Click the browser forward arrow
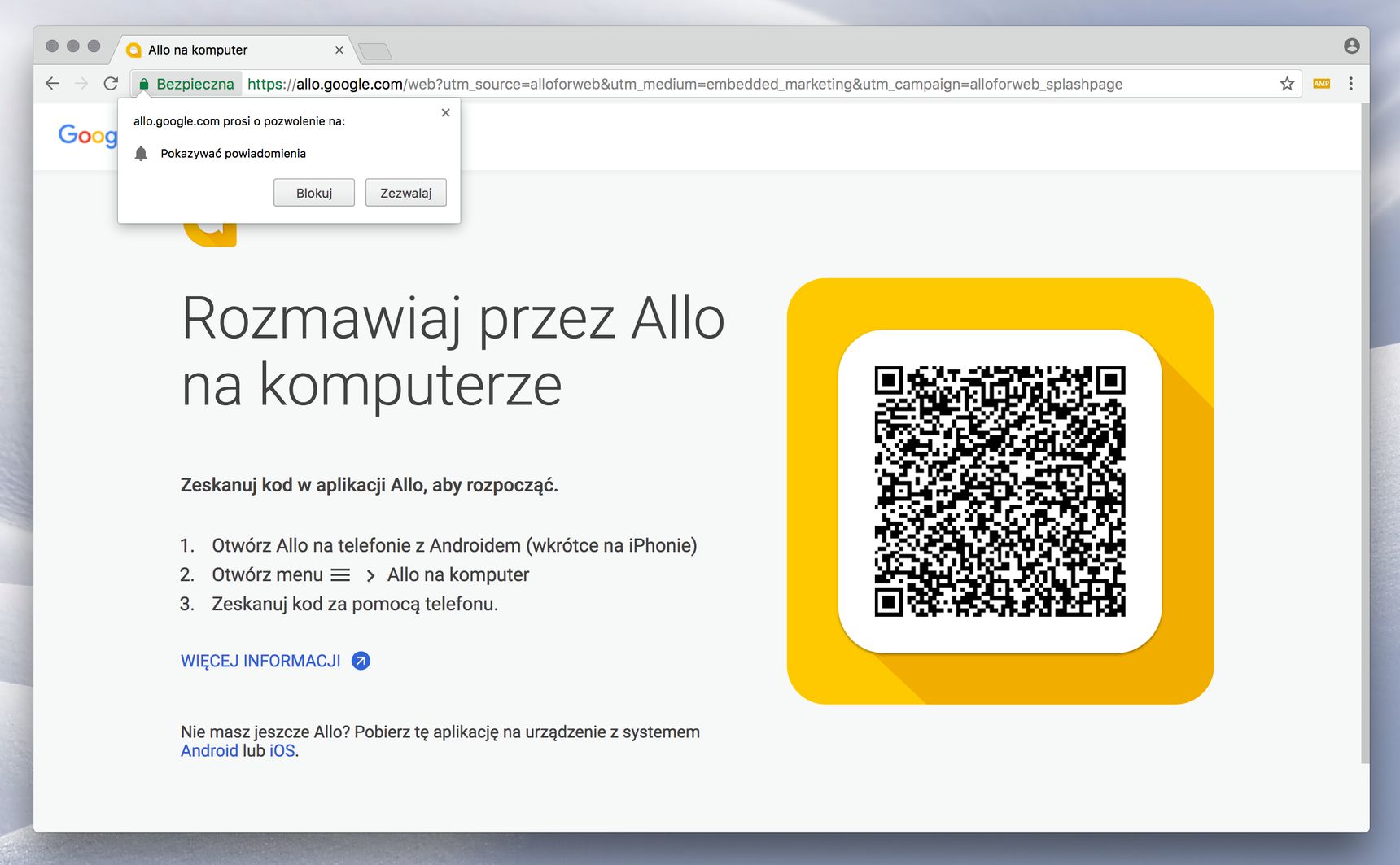Screen dimensions: 1400x865 (81, 84)
